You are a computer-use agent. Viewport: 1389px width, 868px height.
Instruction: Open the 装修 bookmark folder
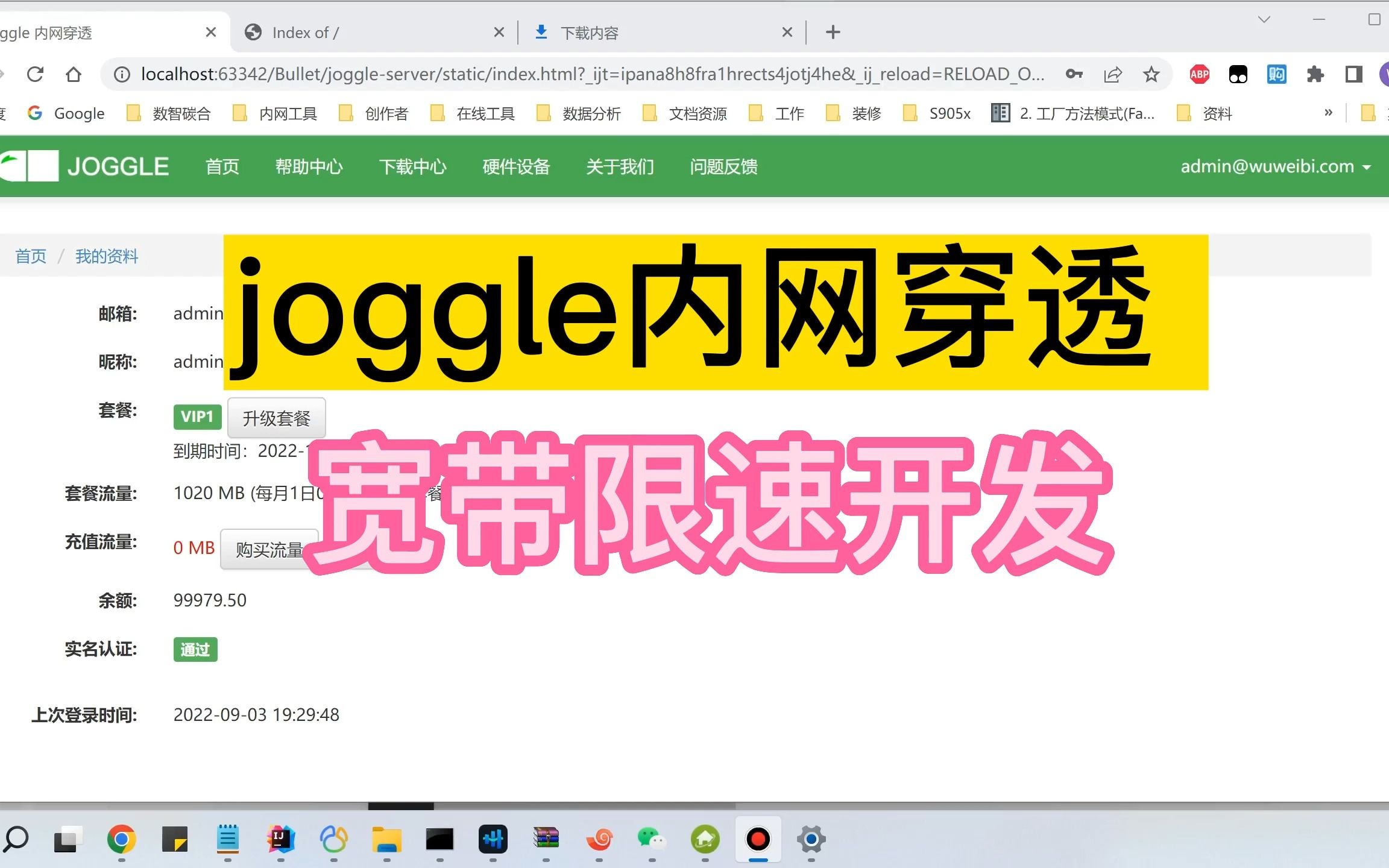pyautogui.click(x=854, y=113)
